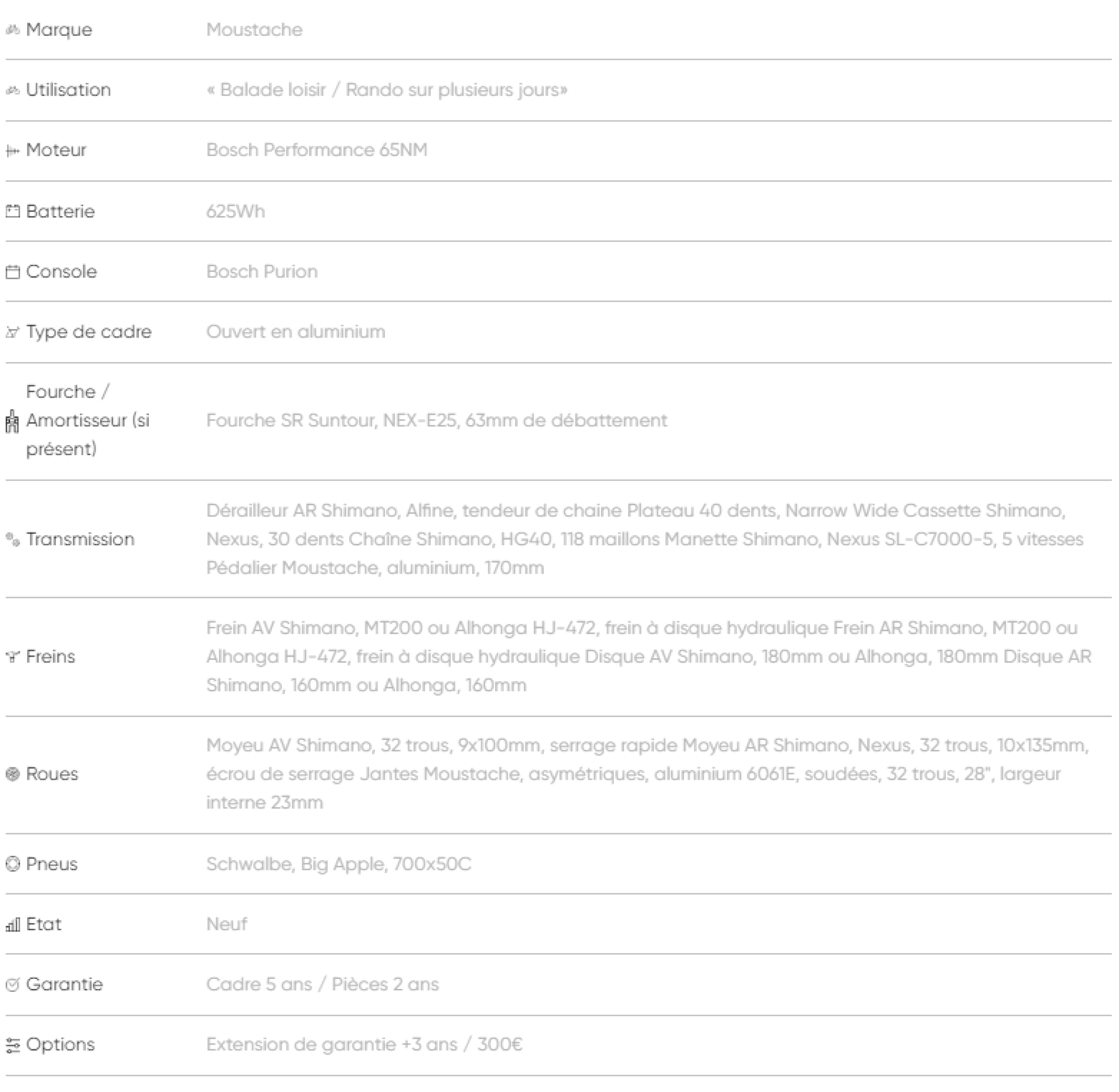This screenshot has height=1092, width=1119.
Task: Click the gears icon next to Transmission
Action: [13, 539]
